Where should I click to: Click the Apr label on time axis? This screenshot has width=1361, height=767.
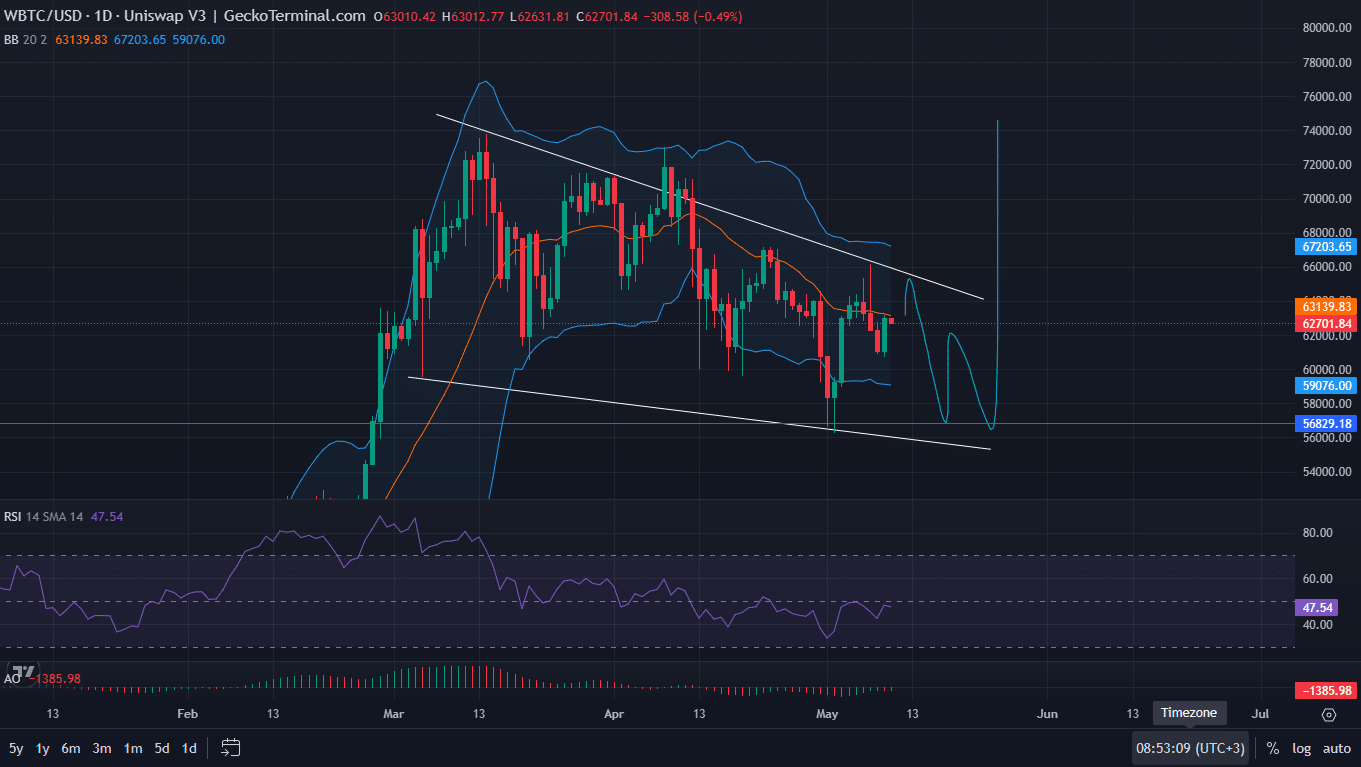coord(614,714)
